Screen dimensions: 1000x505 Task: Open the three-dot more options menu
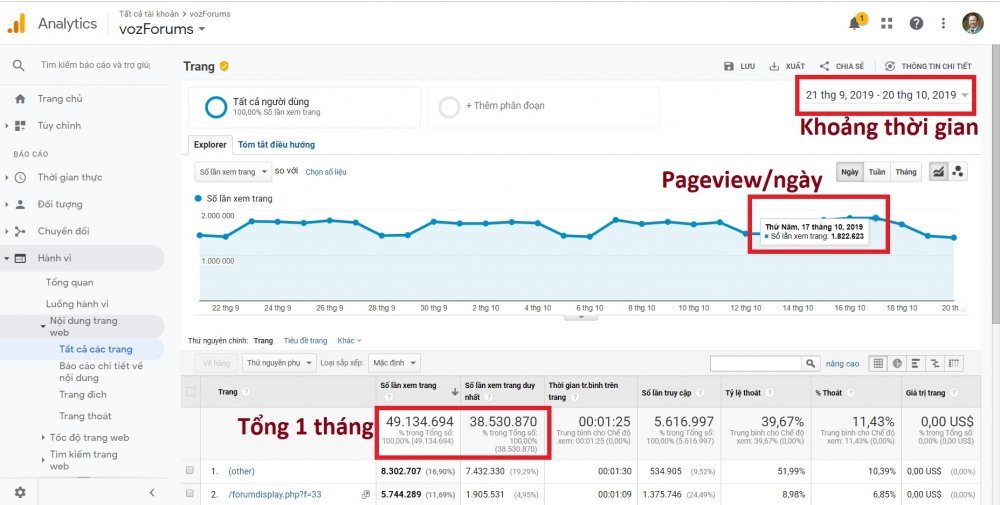coord(943,24)
